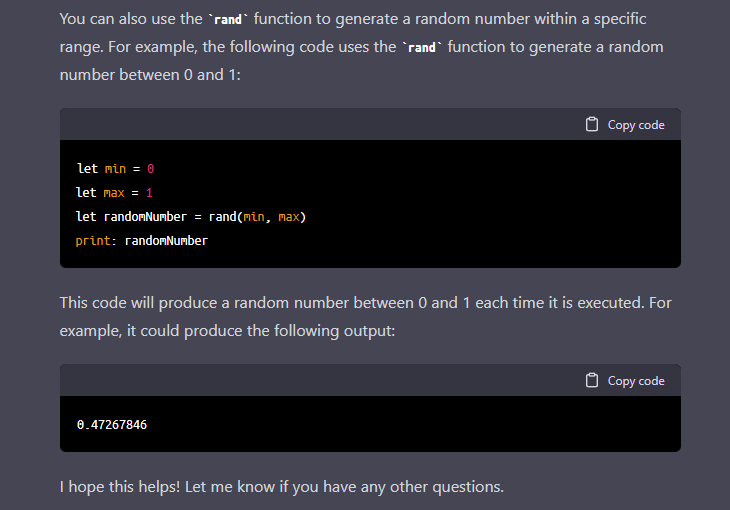The image size is (730, 510).
Task: Click the 'example, it could produce the following output' text
Action: (227, 331)
